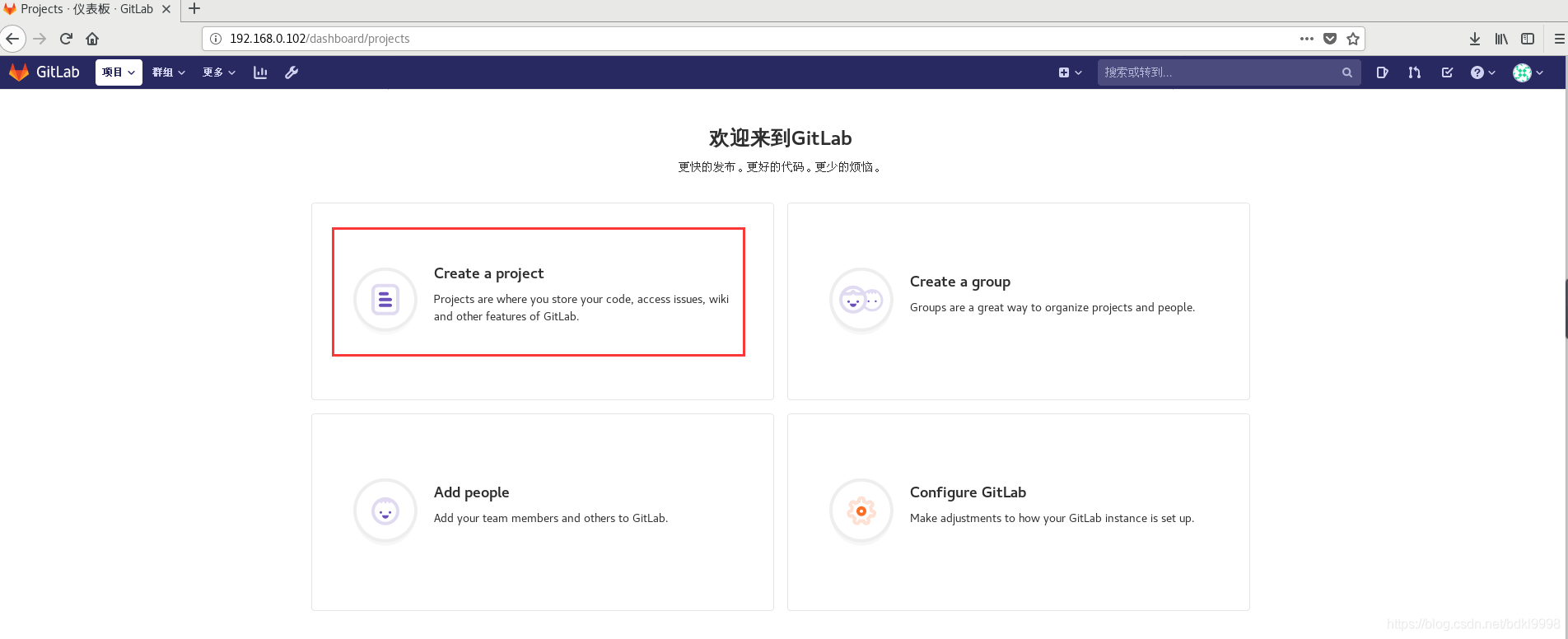Open the help question mark dropdown
1568x639 pixels.
(x=1483, y=72)
